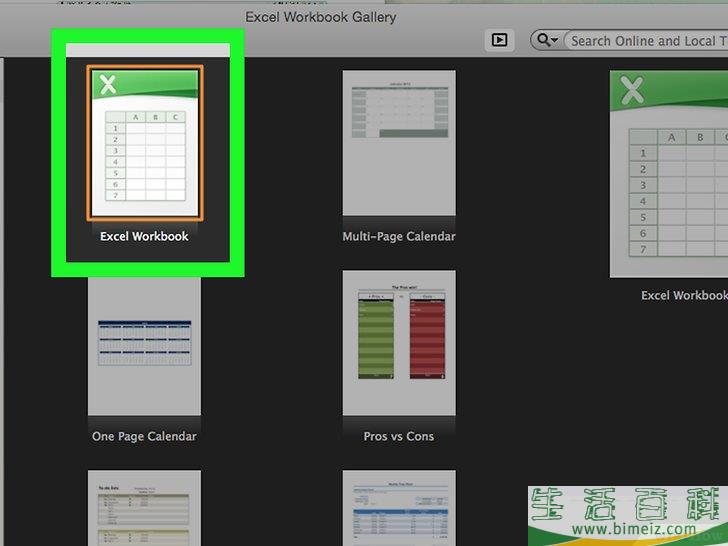This screenshot has height=546, width=728.
Task: Click the slideshow play icon in toolbar
Action: [x=499, y=40]
